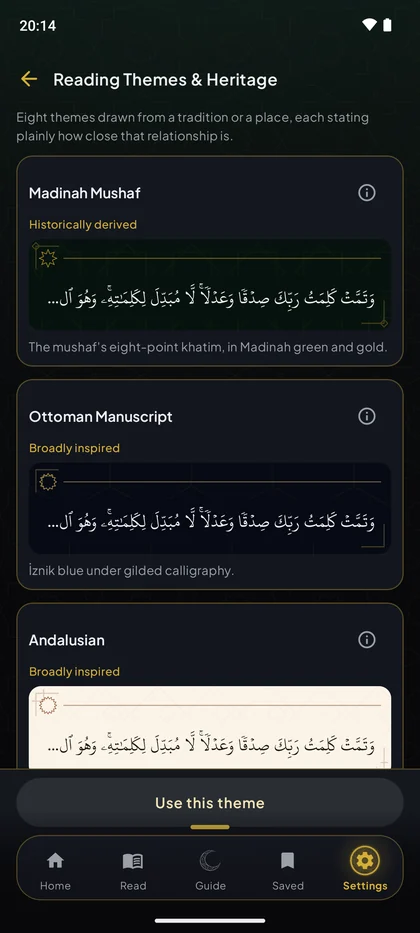Select the Ottoman Manuscript theme card
Viewport: 420px width, 933px height.
point(210,484)
